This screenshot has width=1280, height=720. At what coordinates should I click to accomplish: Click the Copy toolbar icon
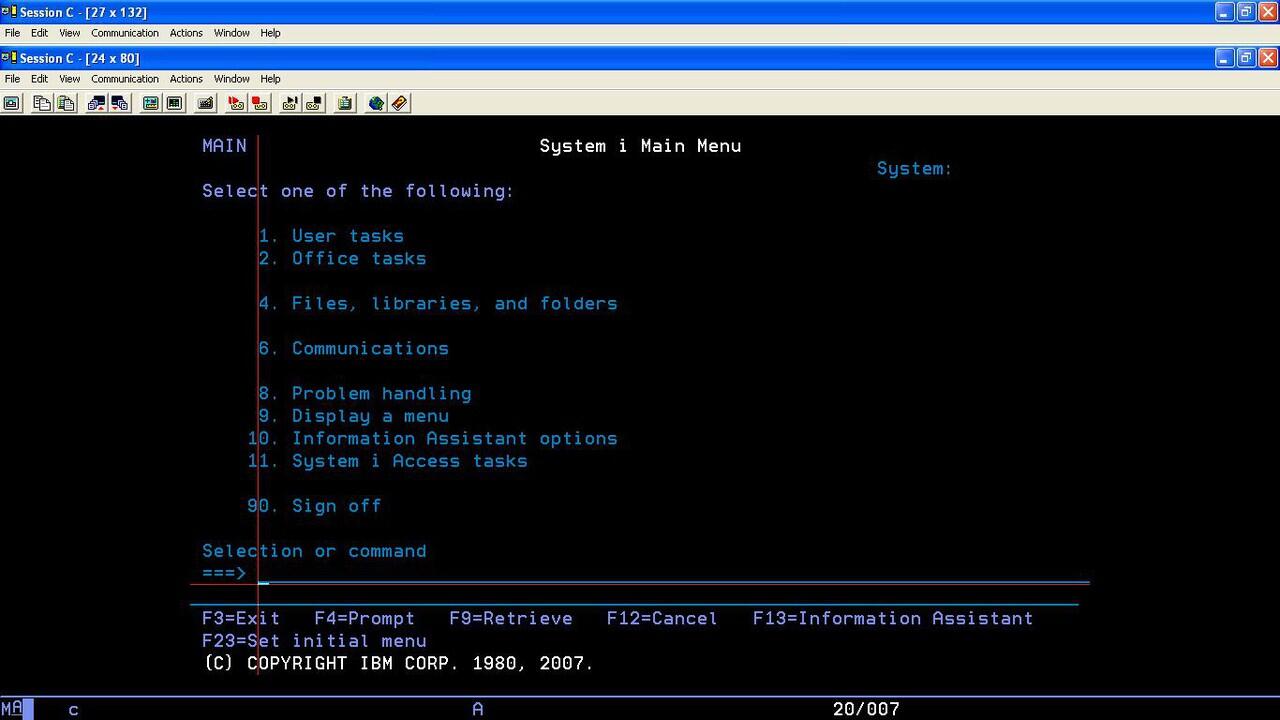pyautogui.click(x=42, y=103)
